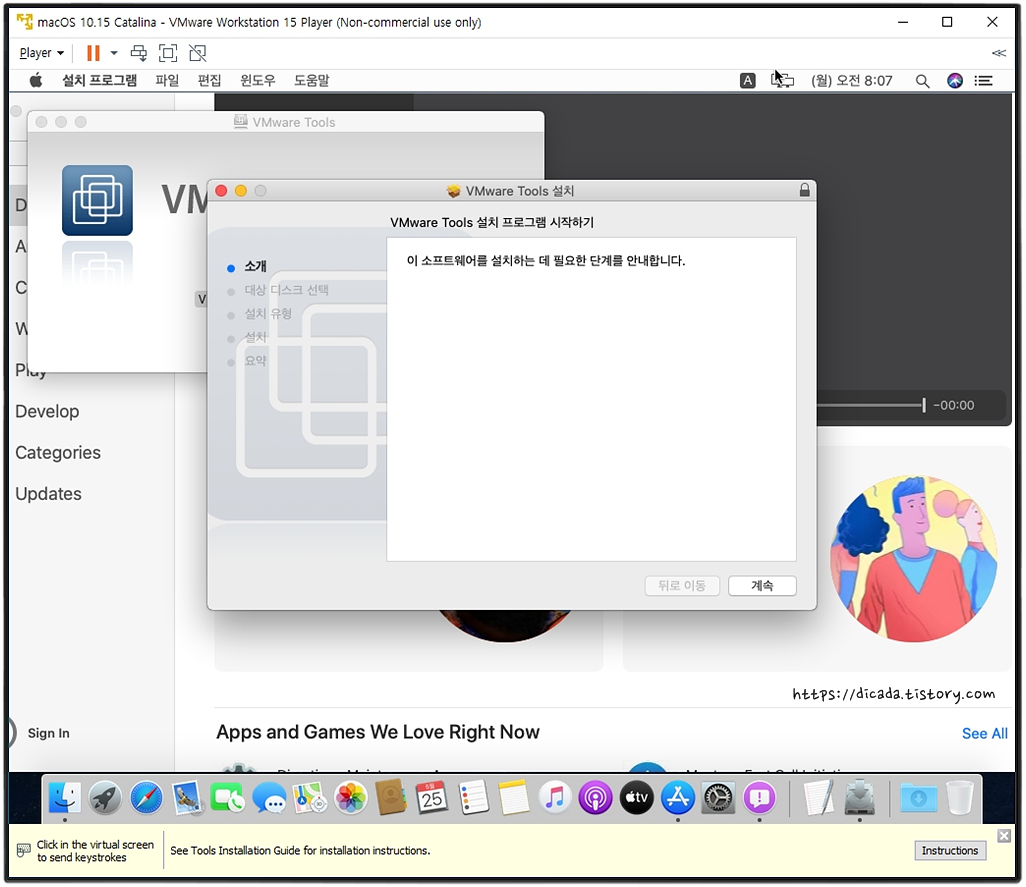1026x887 pixels.
Task: Open the 설치 프로그램 menu
Action: [x=99, y=80]
